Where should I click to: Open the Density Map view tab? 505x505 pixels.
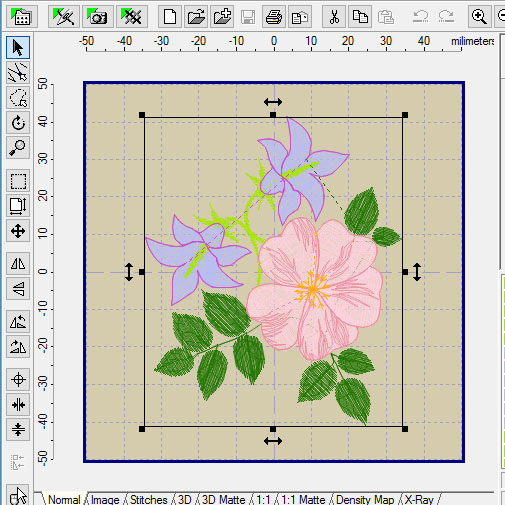[365, 499]
